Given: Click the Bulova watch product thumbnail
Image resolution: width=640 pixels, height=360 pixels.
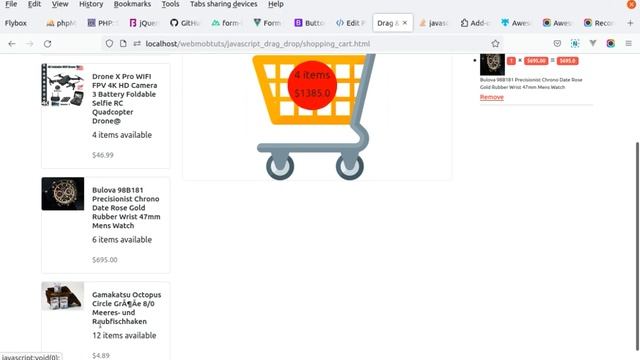Looking at the screenshot, I should point(63,194).
